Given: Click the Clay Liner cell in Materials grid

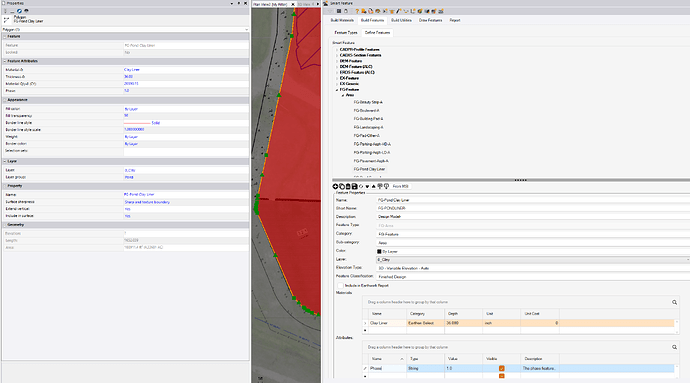Looking at the screenshot, I should tap(387, 323).
